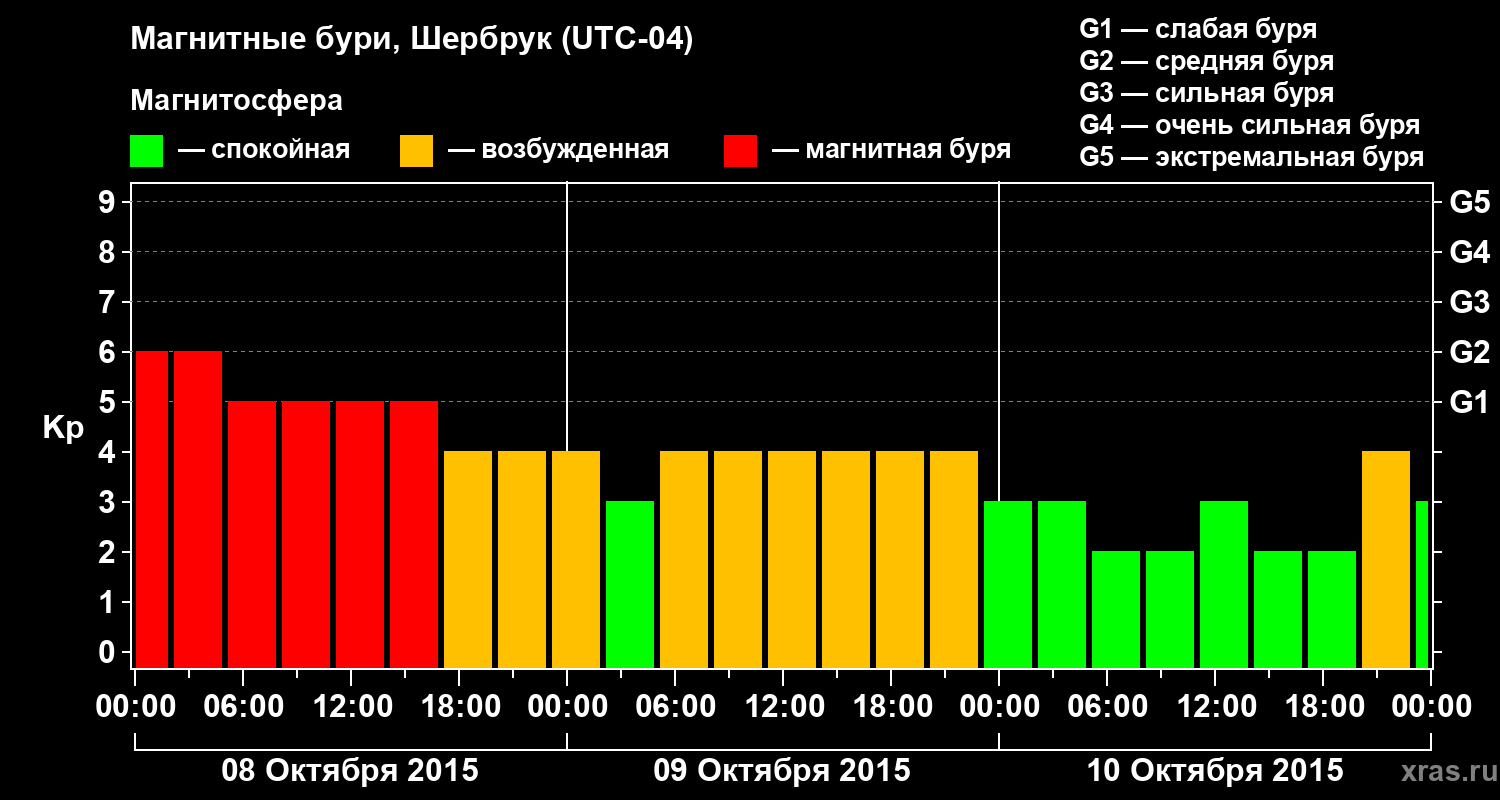Click the 06:00 time label for 10 Октября
Viewport: 1500px width, 800px height.
[1107, 707]
